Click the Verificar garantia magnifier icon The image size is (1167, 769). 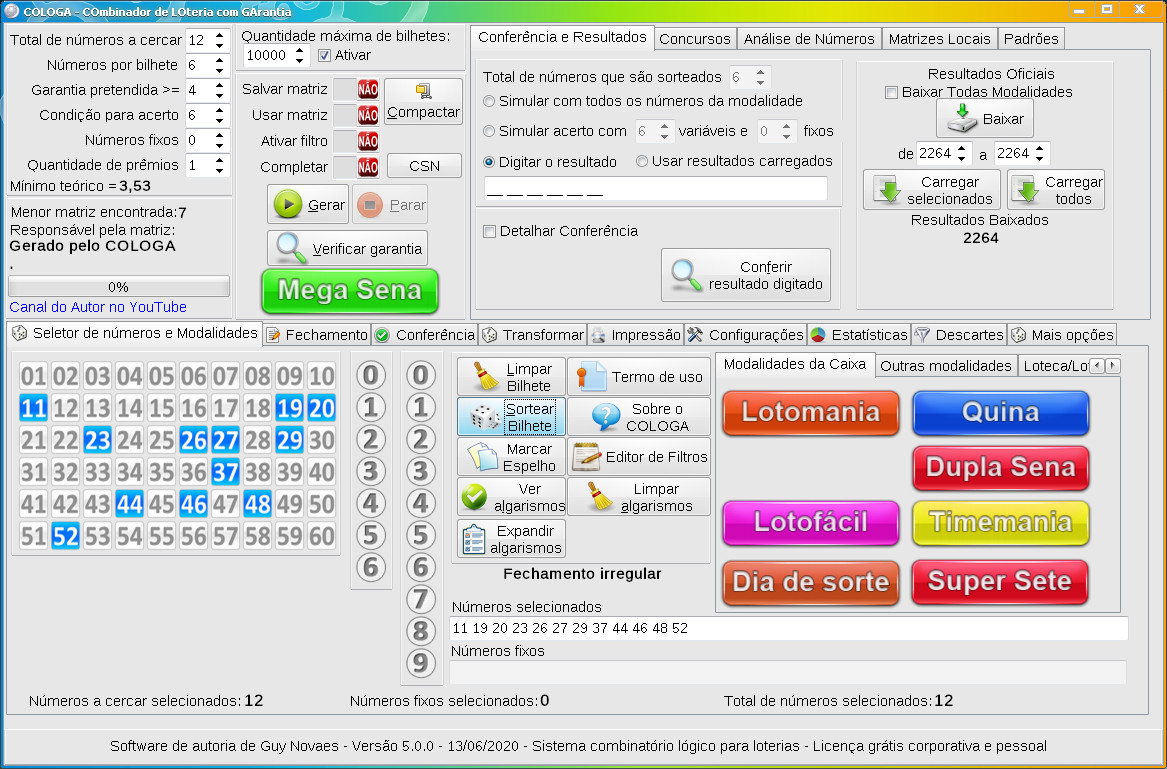[291, 248]
